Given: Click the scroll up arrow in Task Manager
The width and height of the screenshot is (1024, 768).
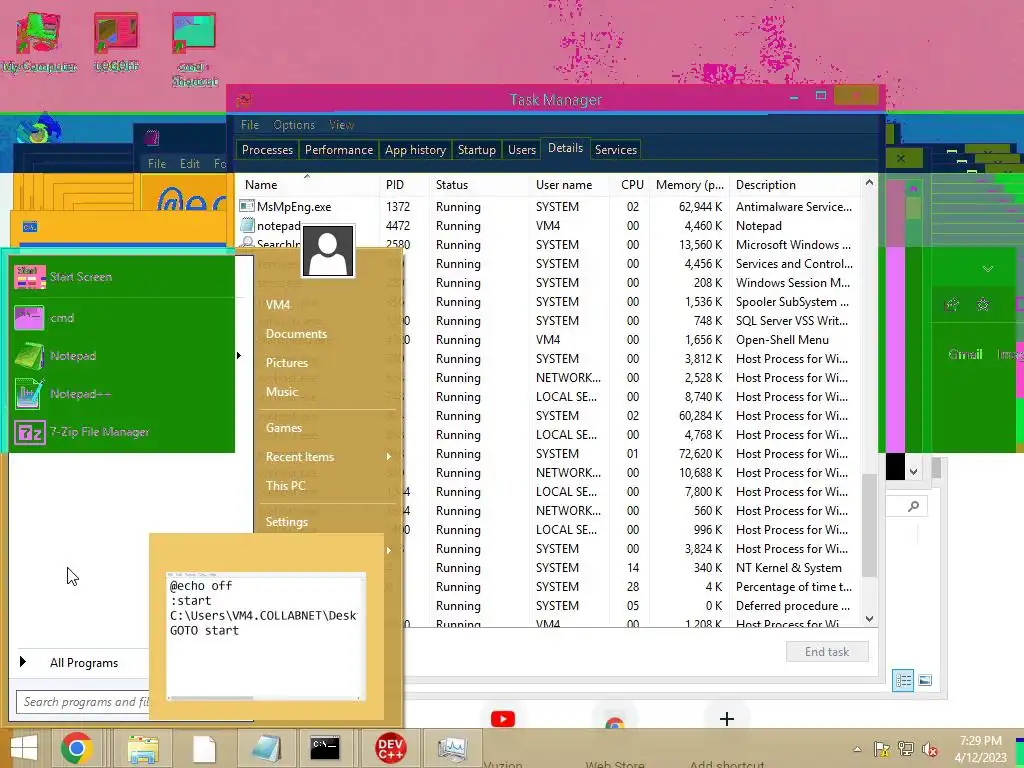Looking at the screenshot, I should pos(869,183).
